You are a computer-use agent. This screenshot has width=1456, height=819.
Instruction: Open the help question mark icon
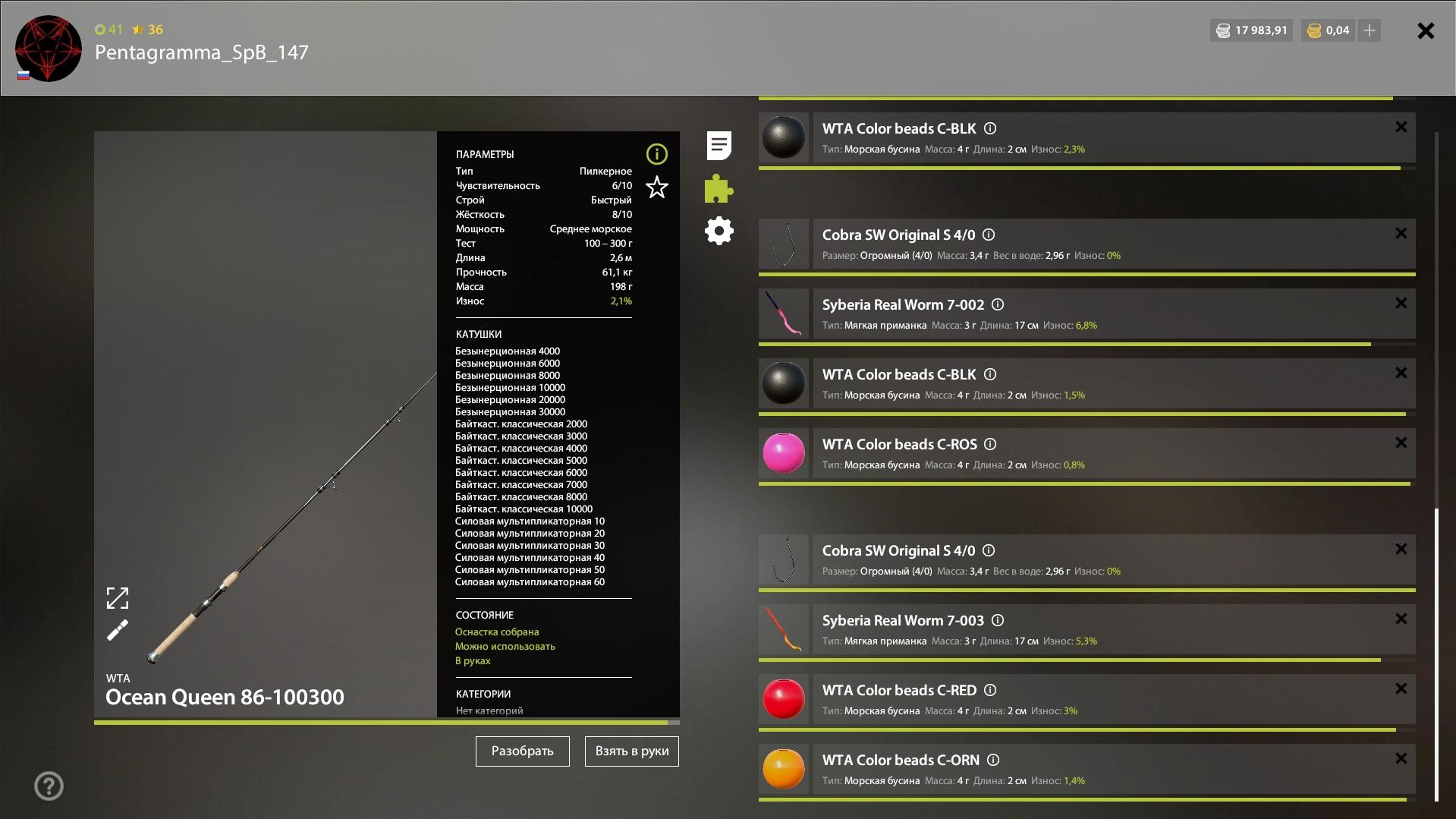[49, 786]
